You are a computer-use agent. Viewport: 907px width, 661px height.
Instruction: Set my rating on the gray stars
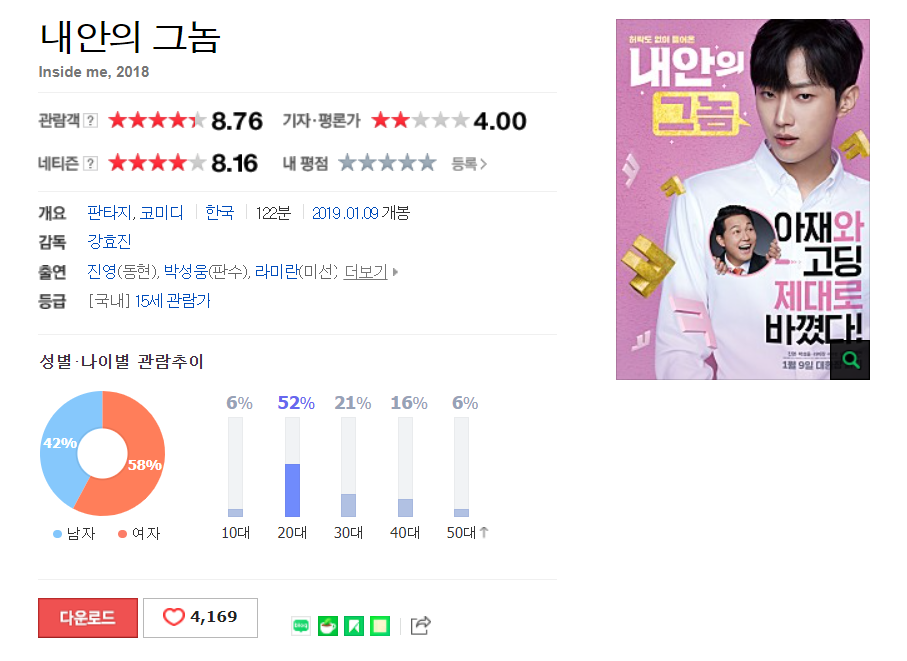[387, 163]
